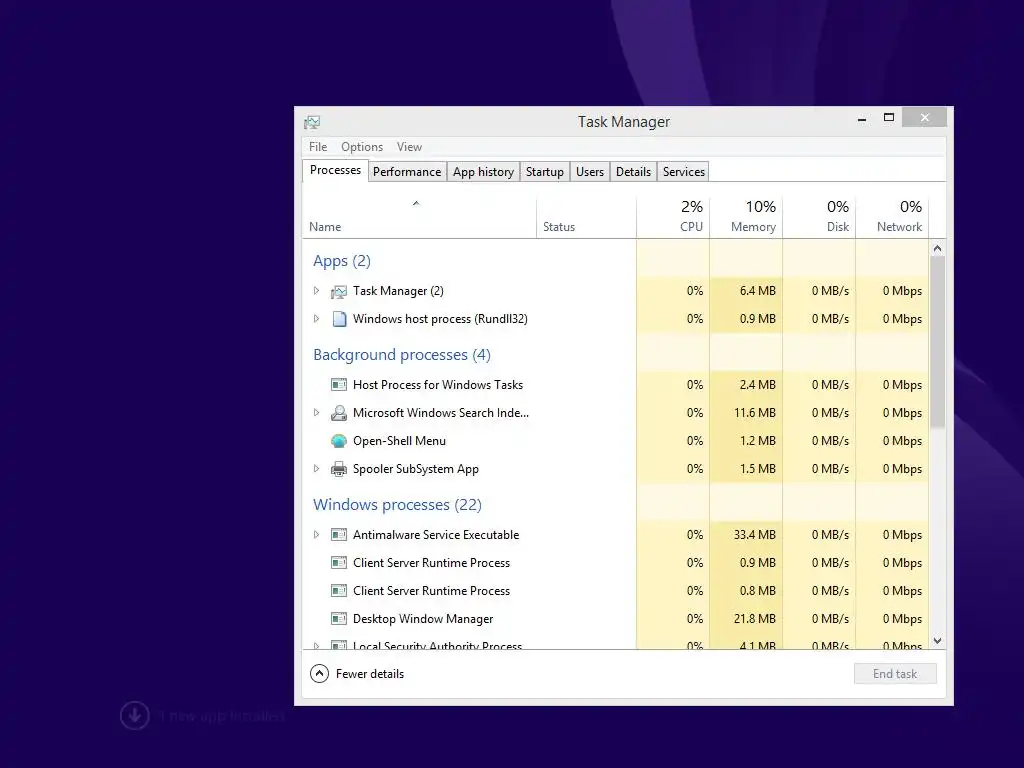
Task: Open the Options menu
Action: (x=362, y=147)
